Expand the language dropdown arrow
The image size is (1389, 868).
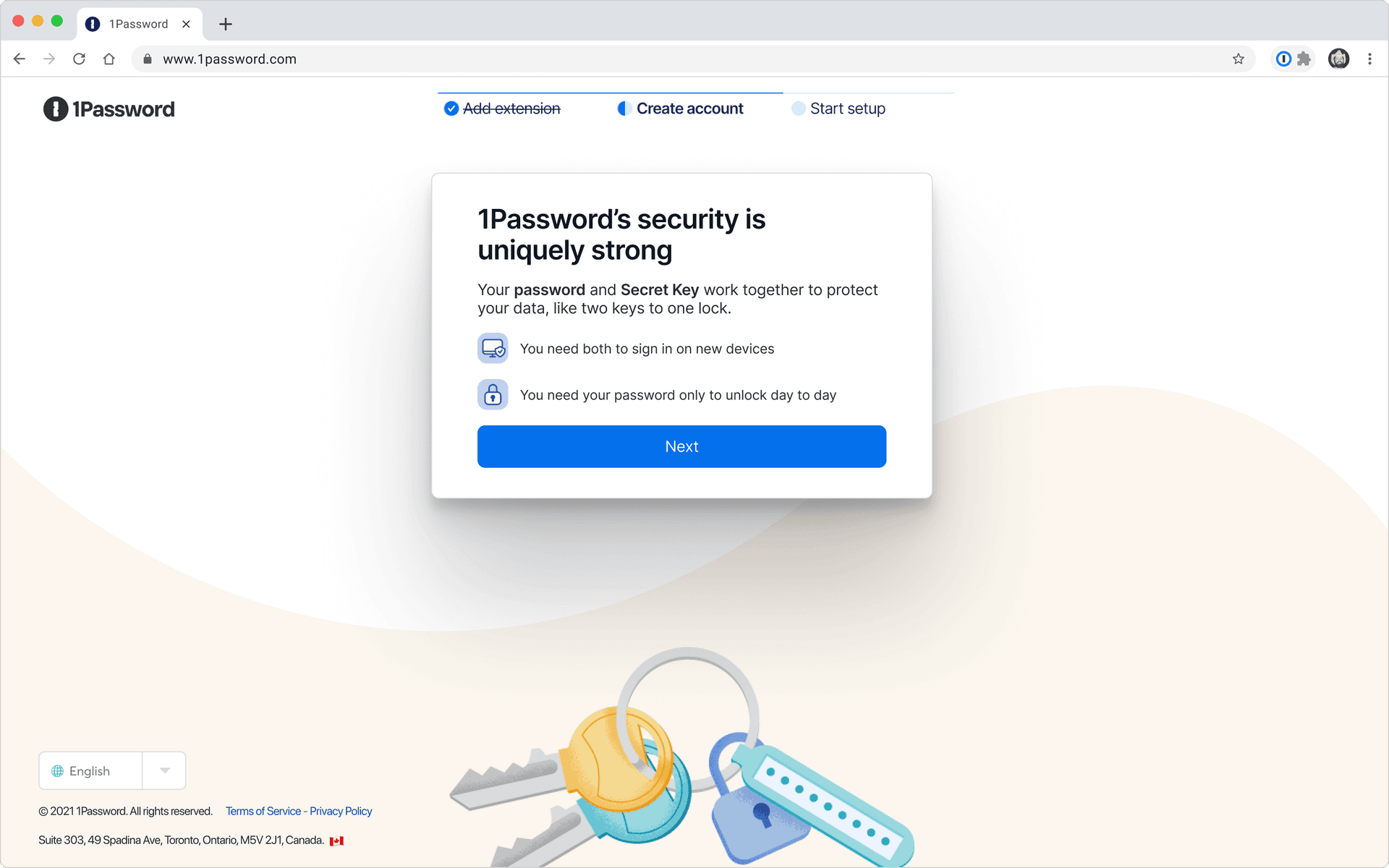pos(164,770)
